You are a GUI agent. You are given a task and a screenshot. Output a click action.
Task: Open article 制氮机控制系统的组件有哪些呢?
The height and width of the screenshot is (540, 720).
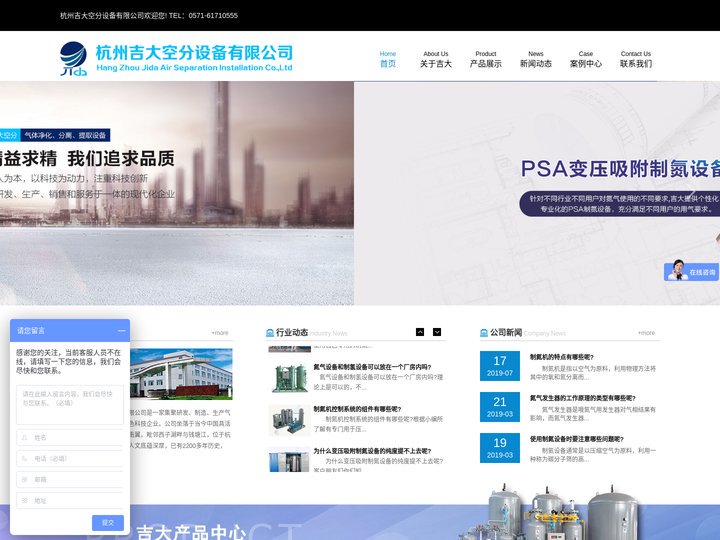(357, 409)
